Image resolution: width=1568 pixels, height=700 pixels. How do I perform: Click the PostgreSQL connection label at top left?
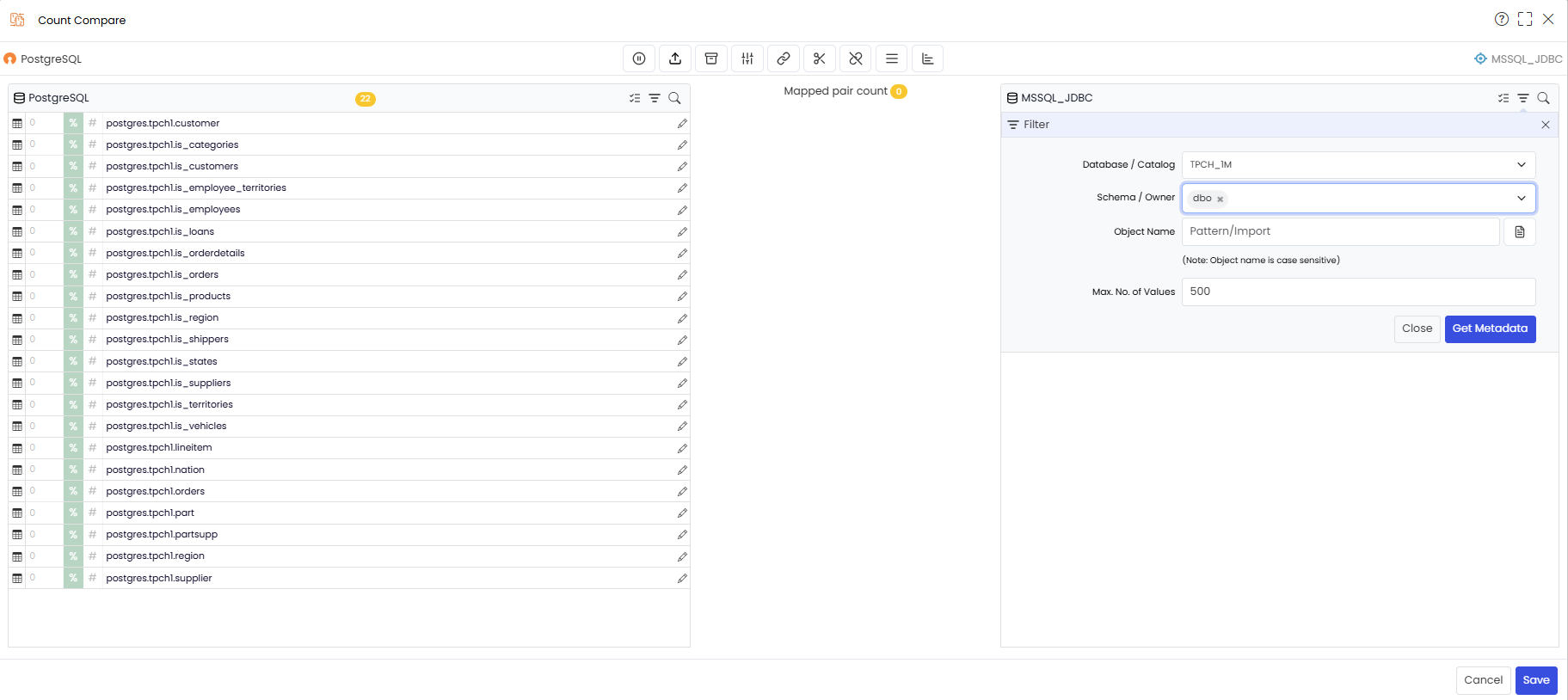tap(43, 59)
